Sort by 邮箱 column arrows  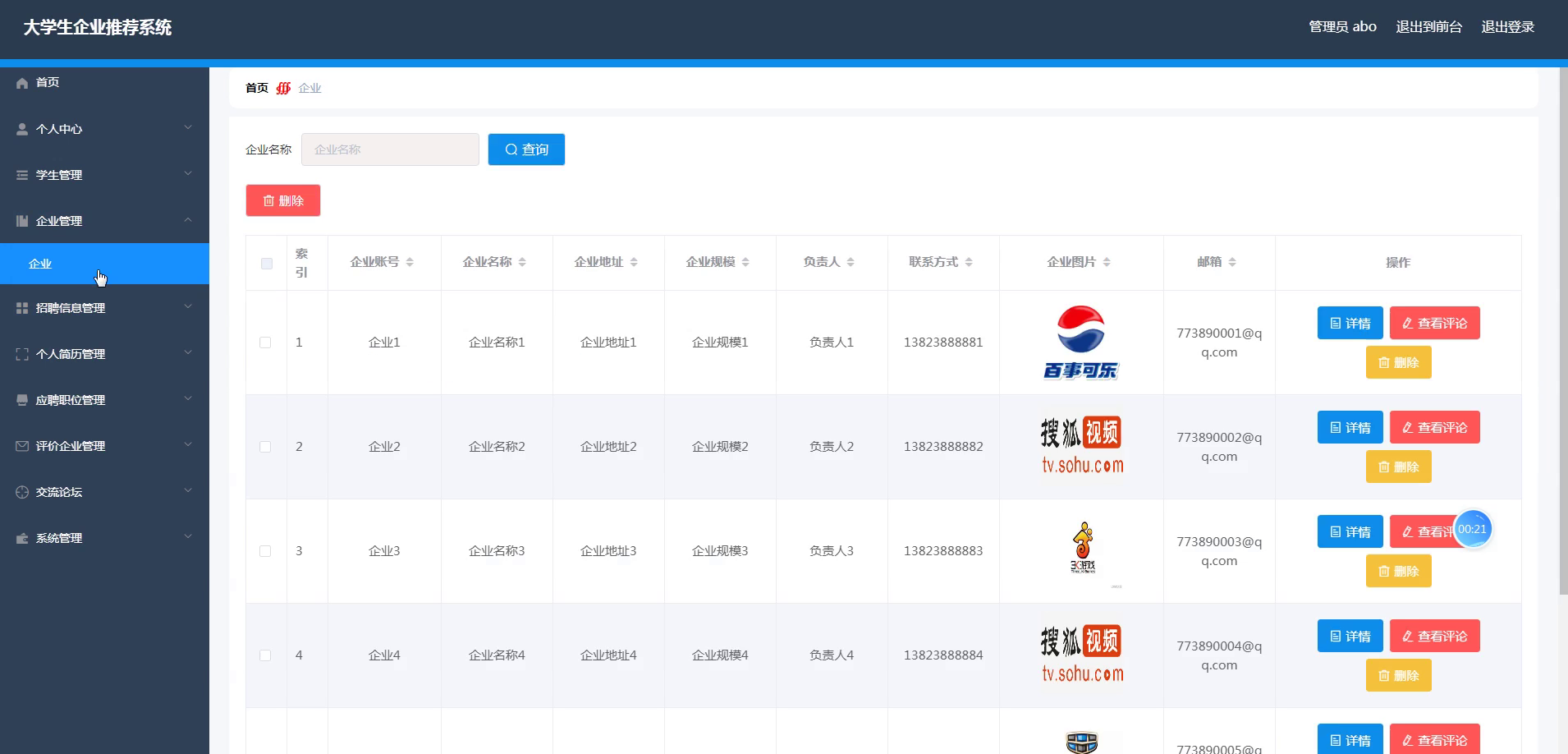point(1232,262)
